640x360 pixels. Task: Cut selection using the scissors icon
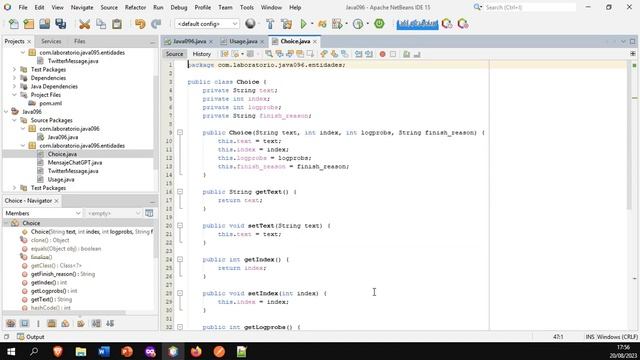[x=84, y=24]
